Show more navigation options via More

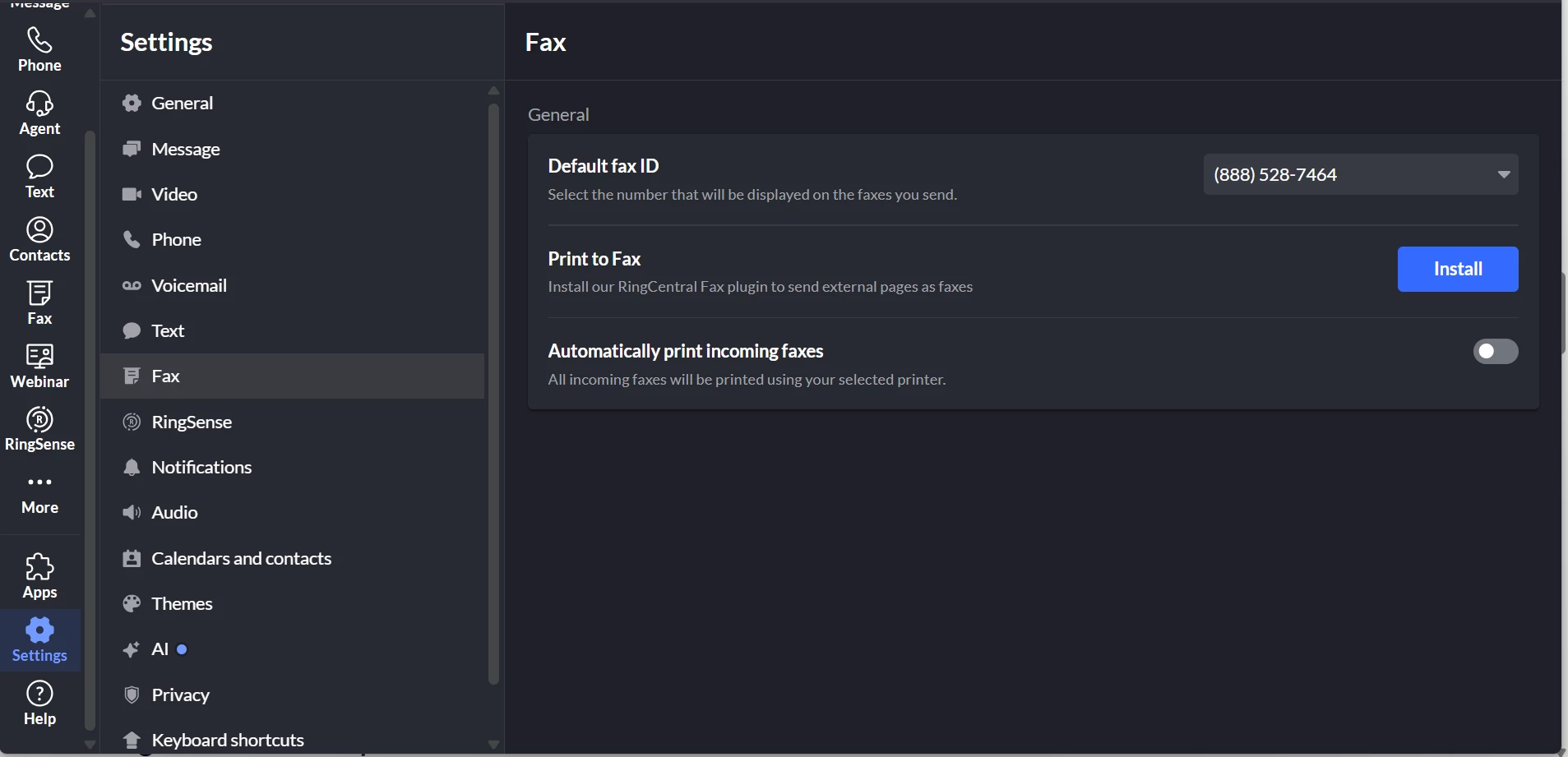pyautogui.click(x=39, y=493)
